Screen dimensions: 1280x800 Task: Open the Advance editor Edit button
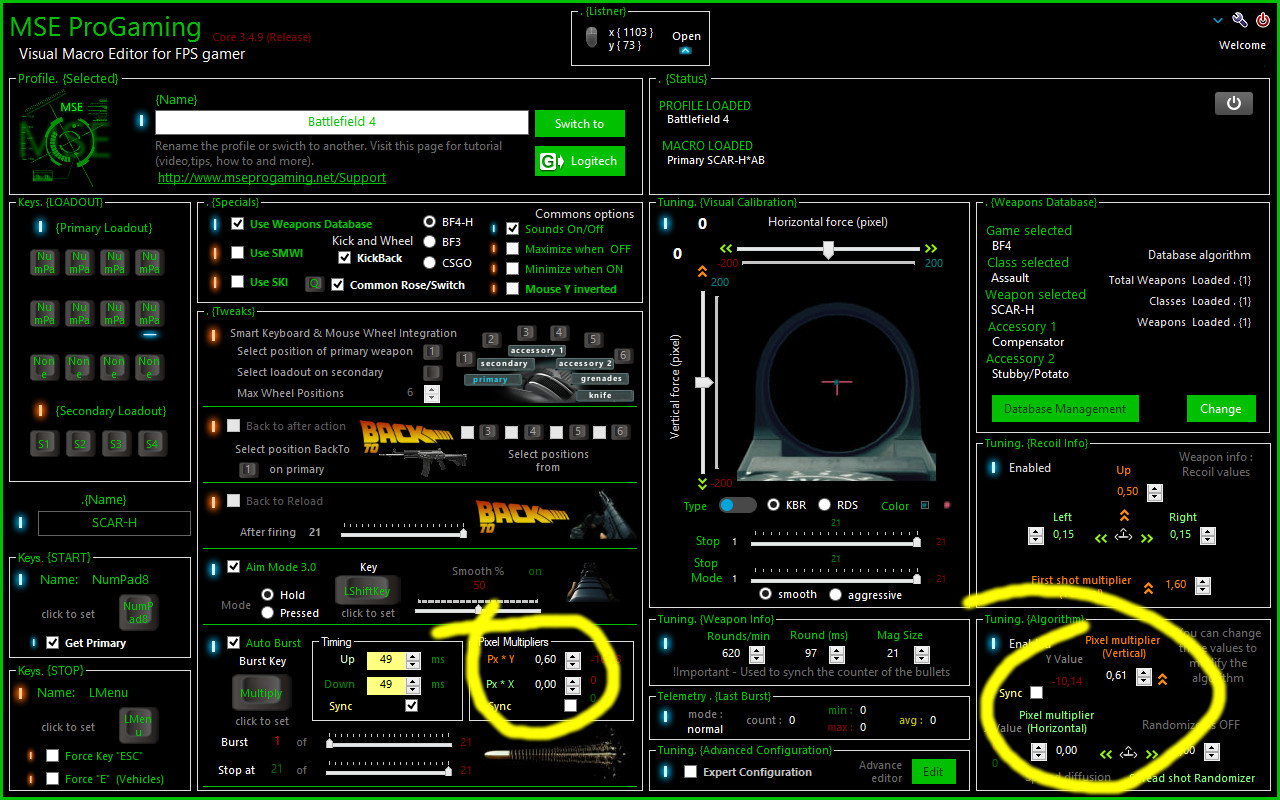click(932, 771)
